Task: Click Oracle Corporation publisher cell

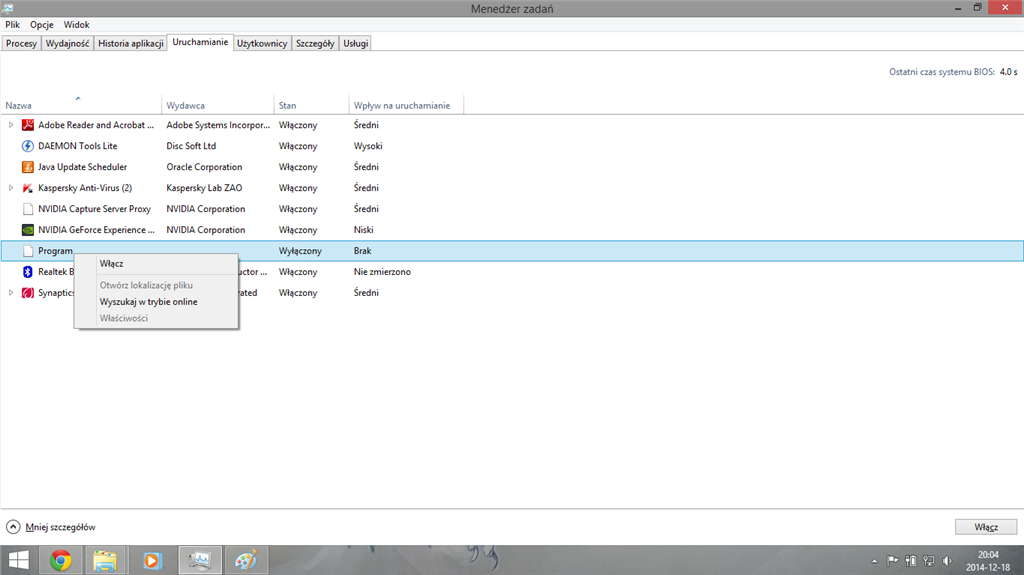Action: pyautogui.click(x=204, y=167)
